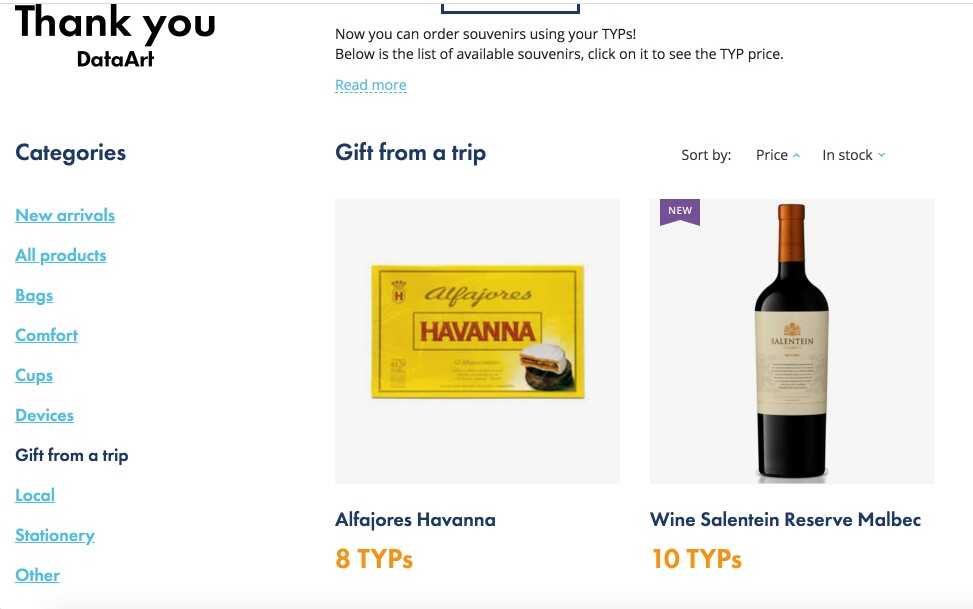Open the Local category
Image resolution: width=973 pixels, height=609 pixels.
coord(35,495)
